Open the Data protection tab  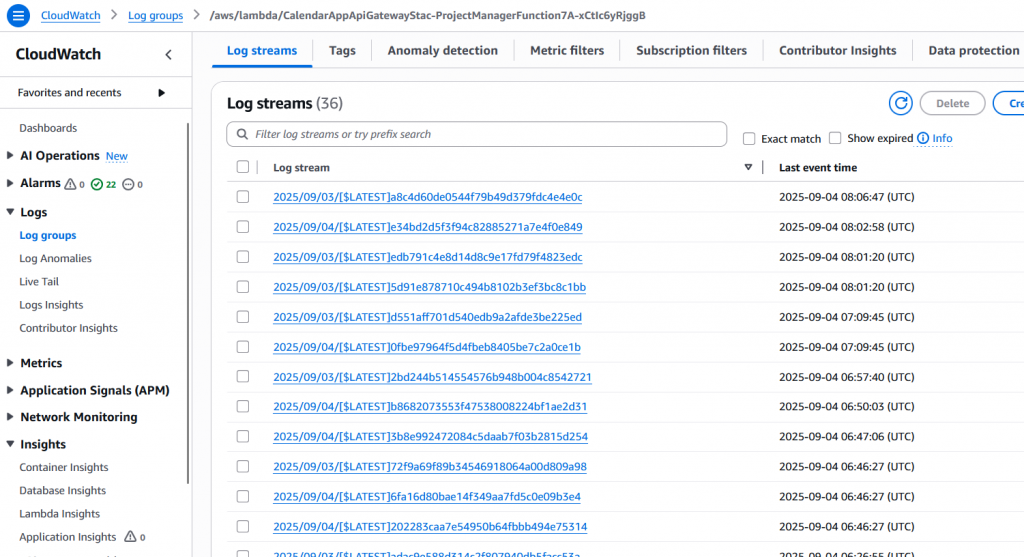974,50
